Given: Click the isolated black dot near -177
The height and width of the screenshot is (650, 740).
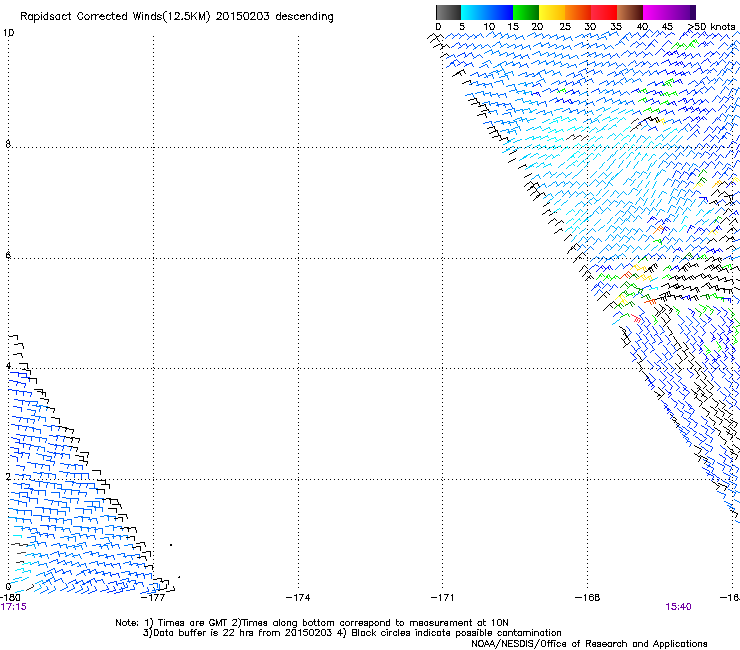Looking at the screenshot, I should (171, 545).
